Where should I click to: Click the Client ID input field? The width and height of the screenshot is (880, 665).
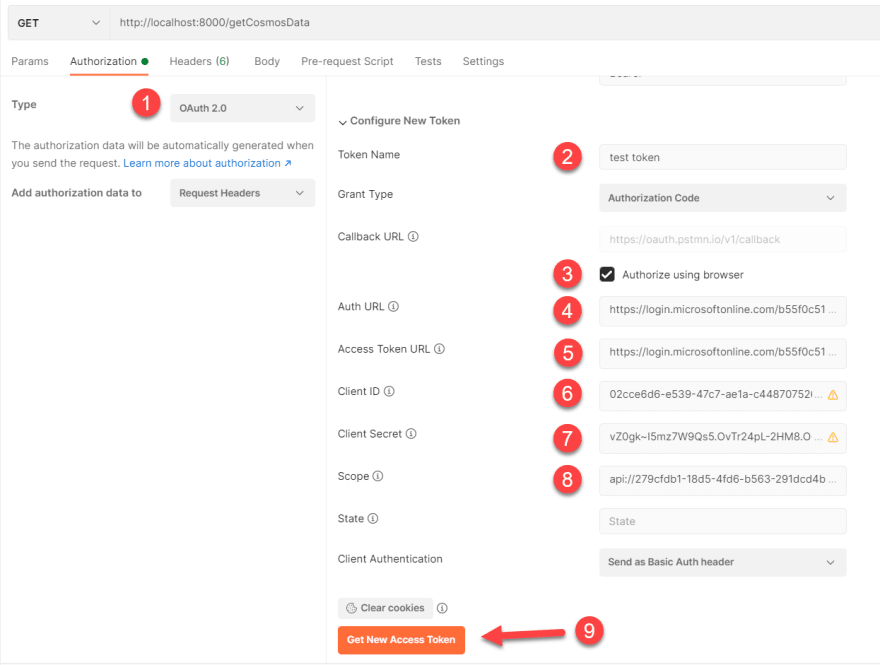[722, 396]
